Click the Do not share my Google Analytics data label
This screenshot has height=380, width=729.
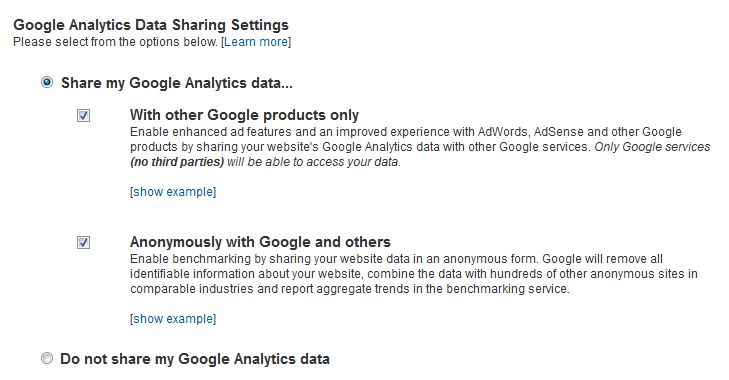[x=195, y=359]
